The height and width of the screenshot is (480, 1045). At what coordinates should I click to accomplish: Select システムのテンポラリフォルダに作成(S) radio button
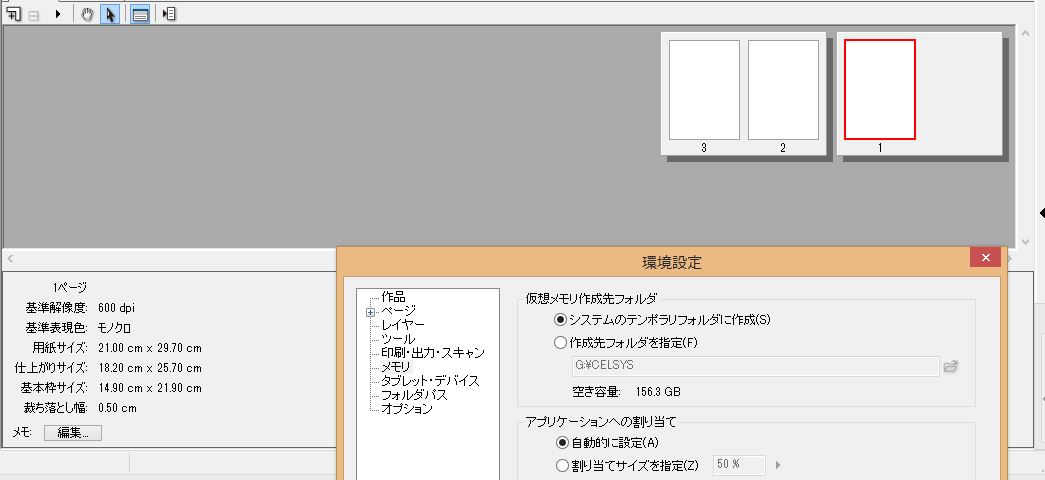(x=560, y=319)
